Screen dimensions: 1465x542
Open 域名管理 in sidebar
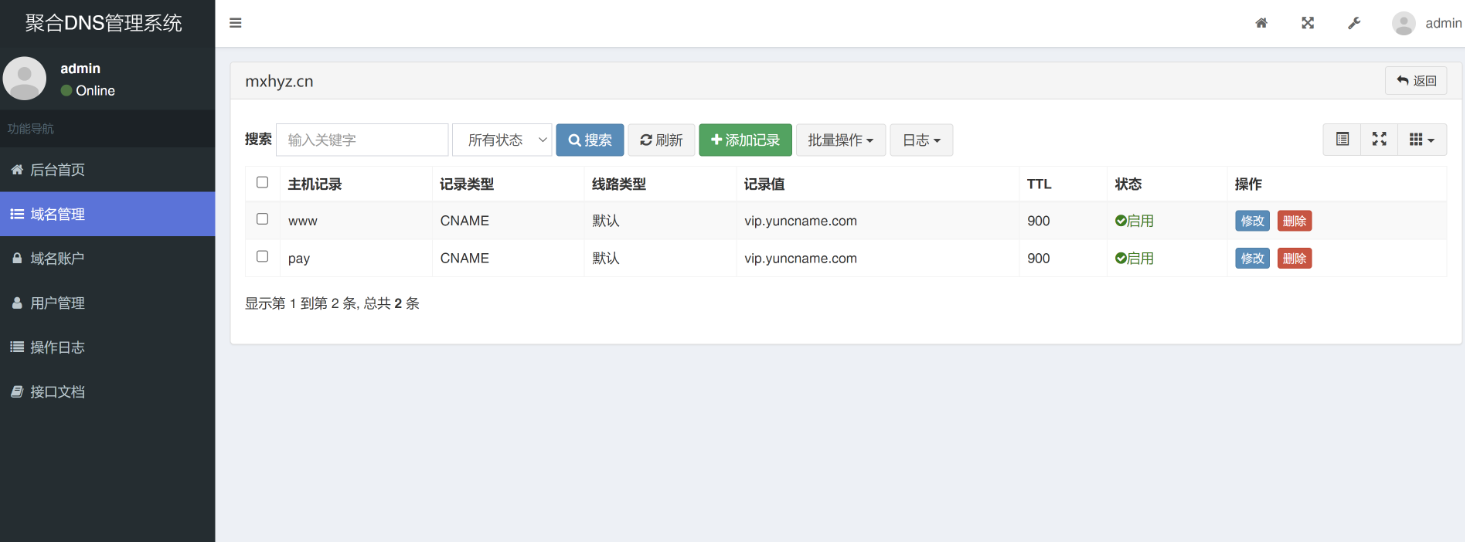(107, 214)
